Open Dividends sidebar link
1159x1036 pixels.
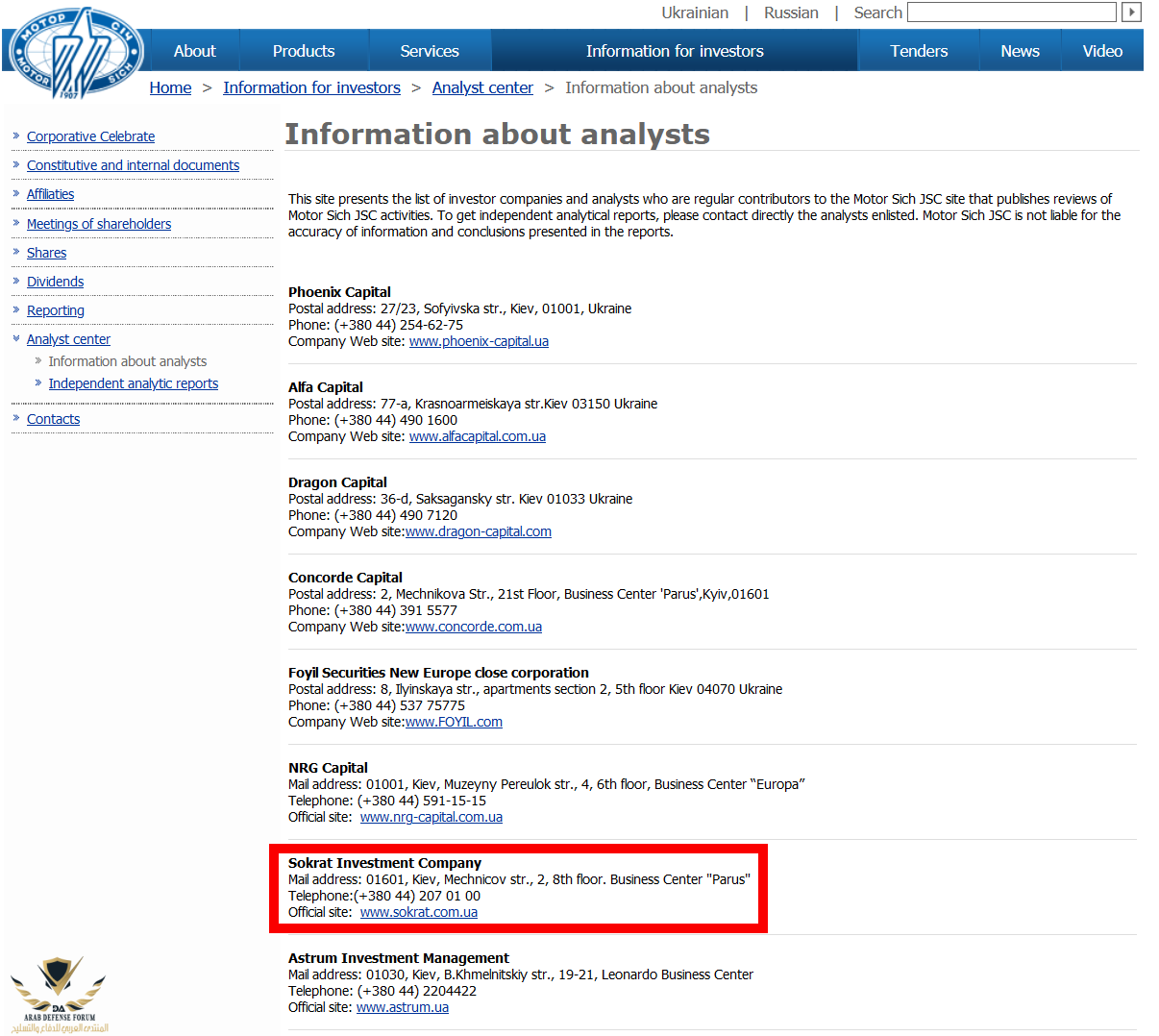tap(55, 282)
